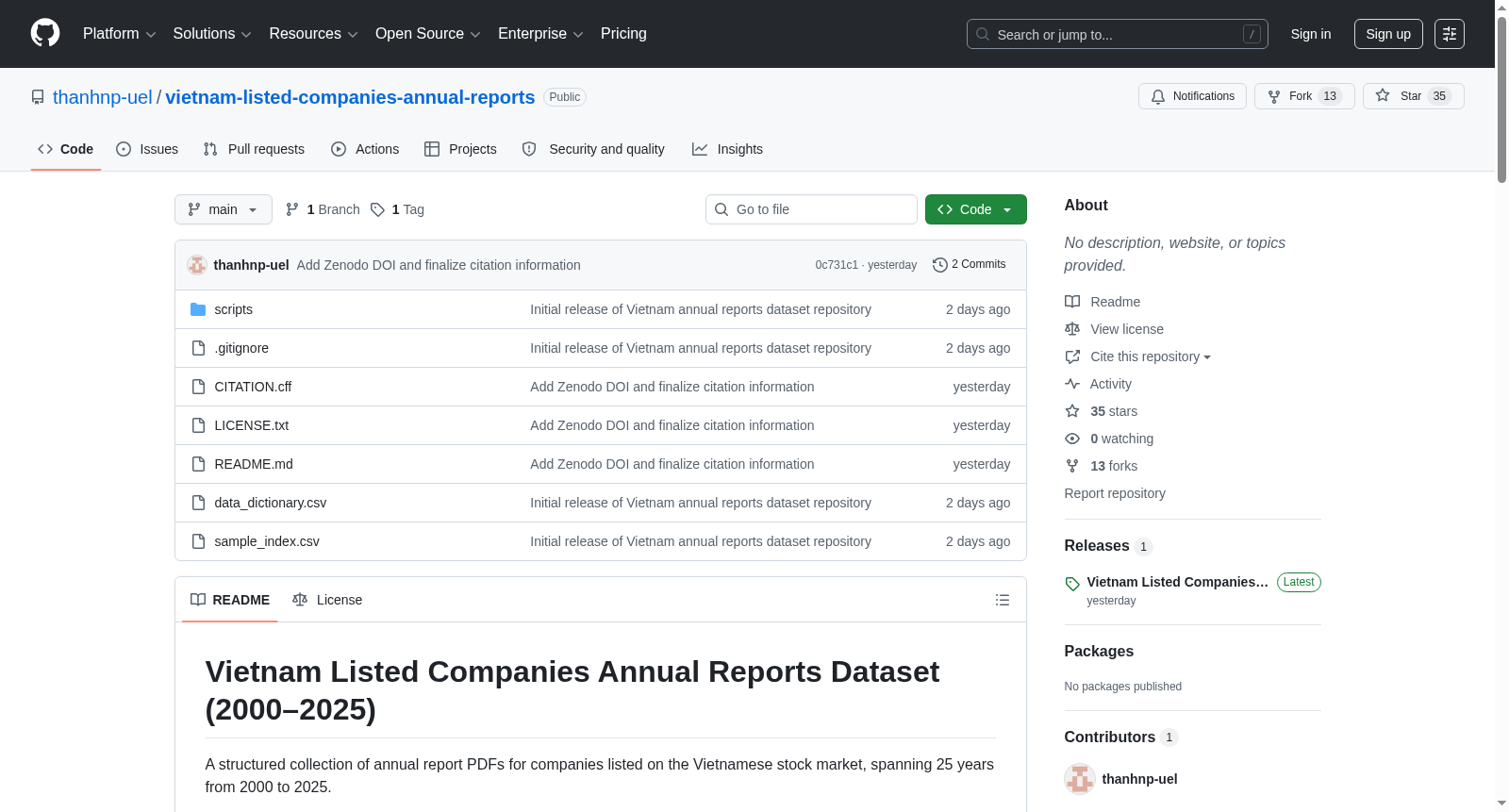Open the LICENSE.txt file
The height and width of the screenshot is (812, 1509).
pos(252,425)
